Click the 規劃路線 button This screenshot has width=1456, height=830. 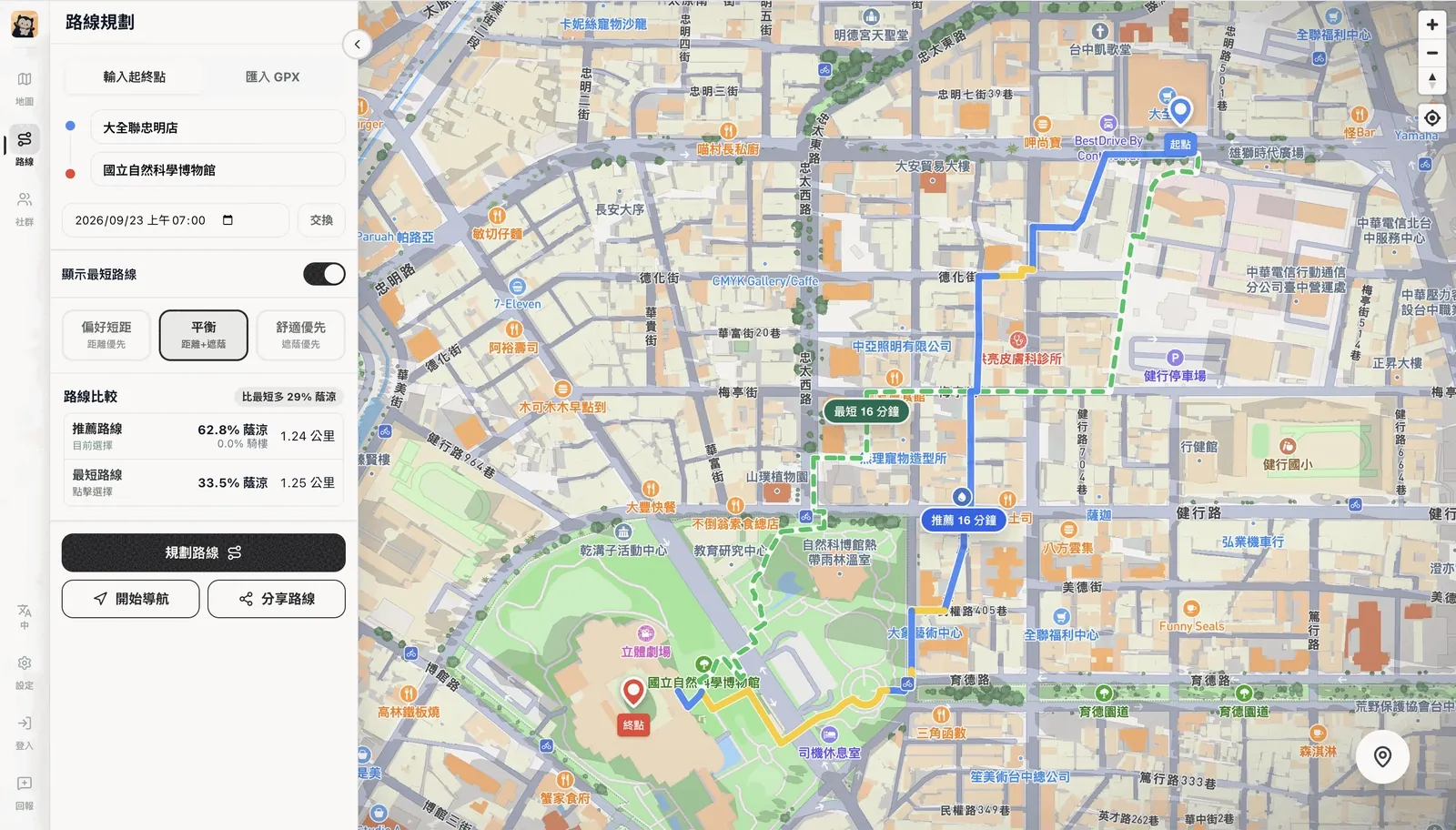pos(204,552)
